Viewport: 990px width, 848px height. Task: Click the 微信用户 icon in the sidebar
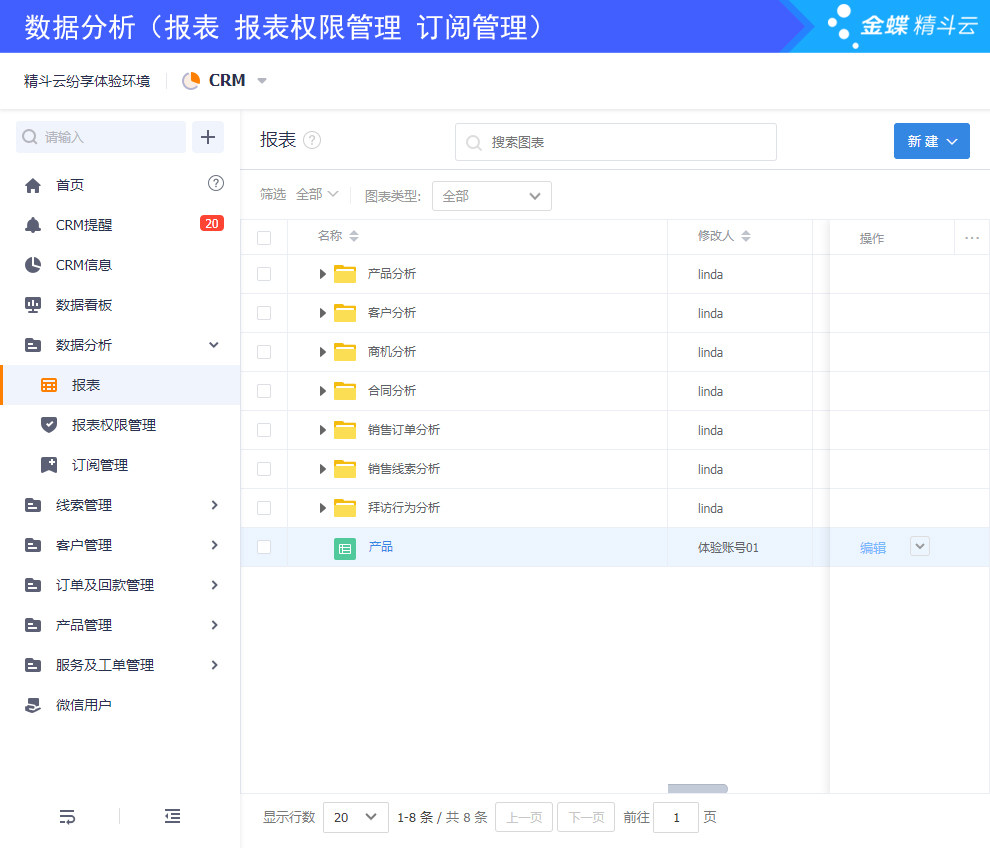click(x=33, y=705)
